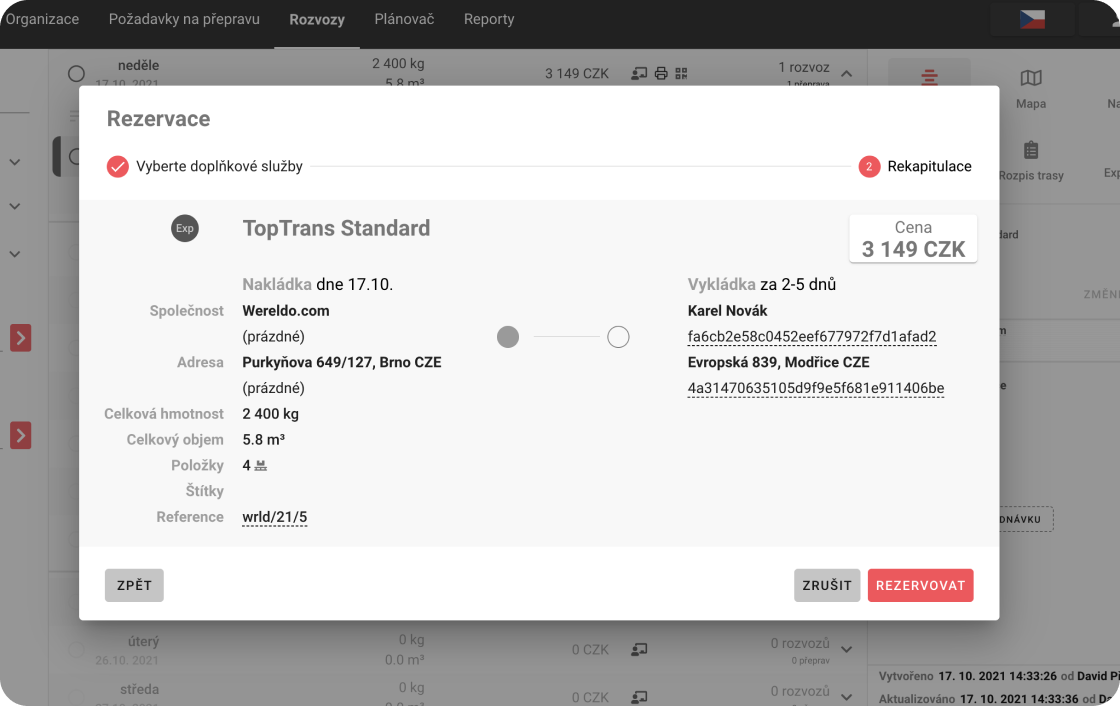This screenshot has width=1120, height=706.
Task: Click the empty unloading point circle
Action: [x=619, y=337]
